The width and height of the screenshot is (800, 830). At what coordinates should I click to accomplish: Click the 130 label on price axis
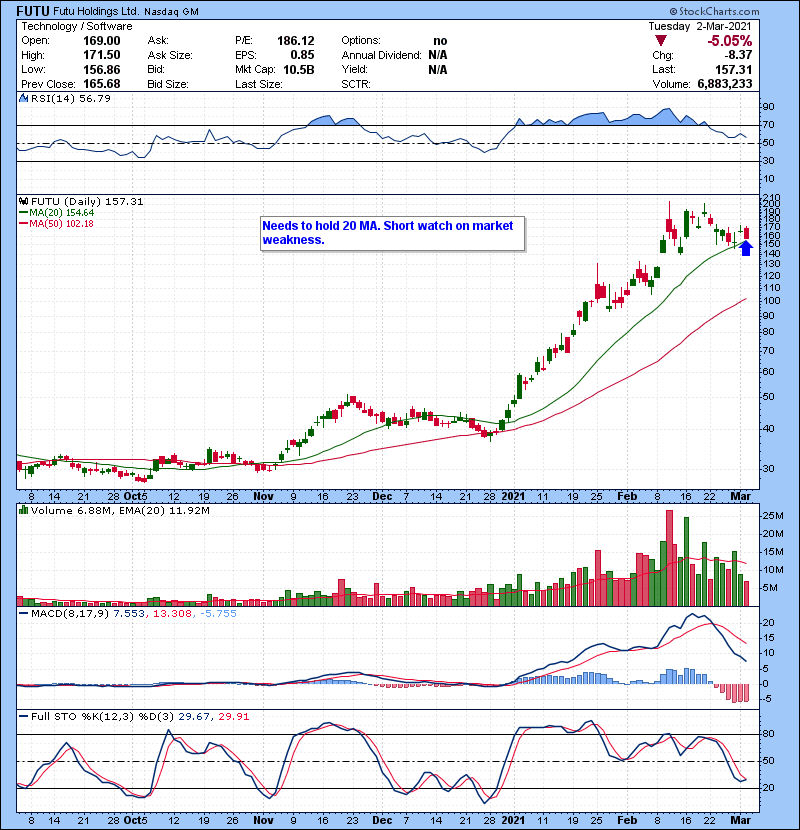pos(770,264)
